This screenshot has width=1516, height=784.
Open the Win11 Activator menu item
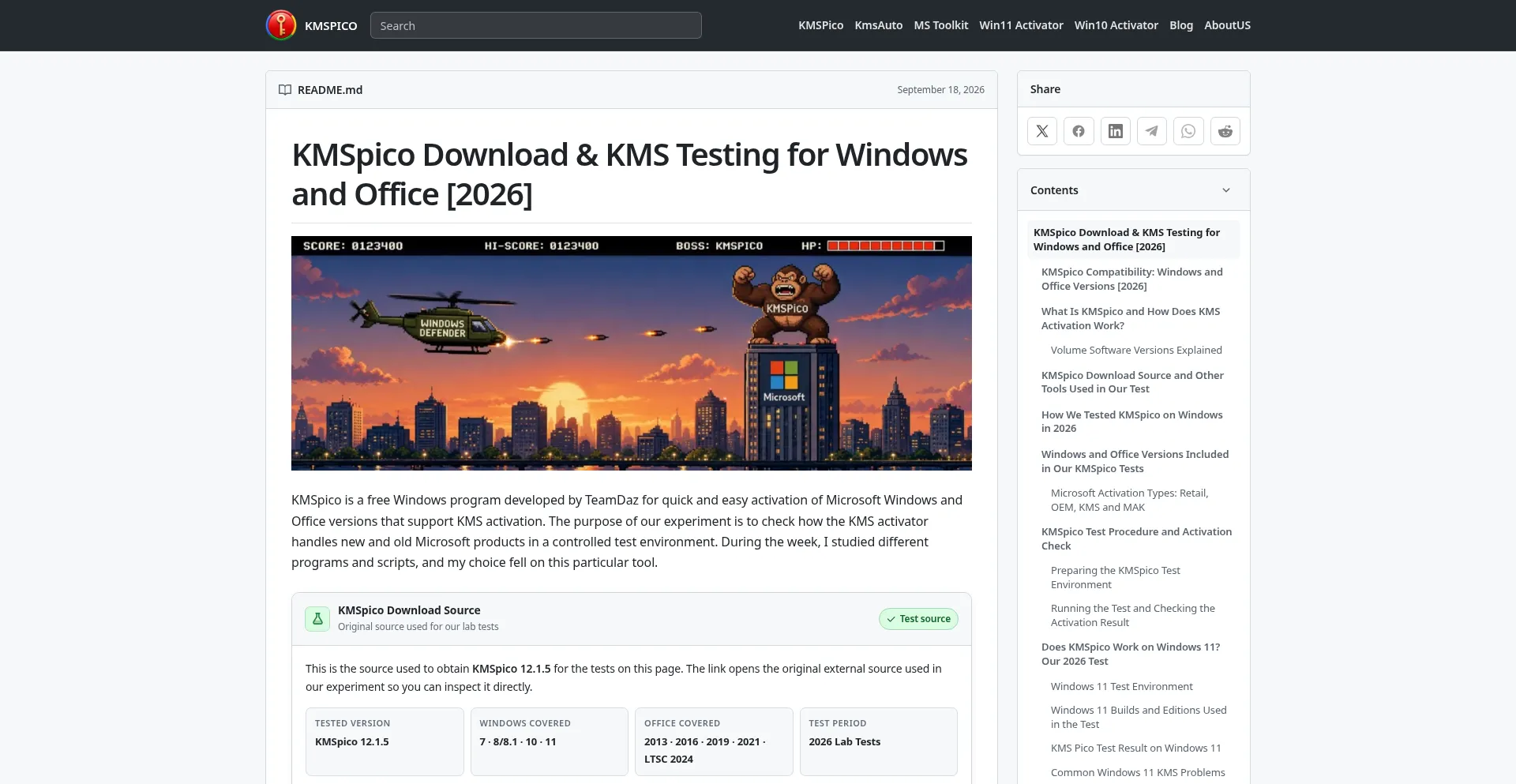click(1021, 25)
